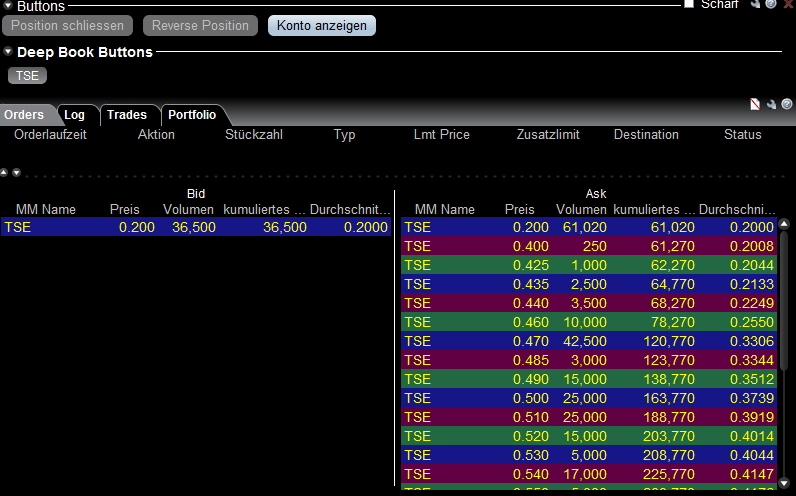
Task: Click cumulative volume 120,770 cell
Action: pyautogui.click(x=669, y=341)
